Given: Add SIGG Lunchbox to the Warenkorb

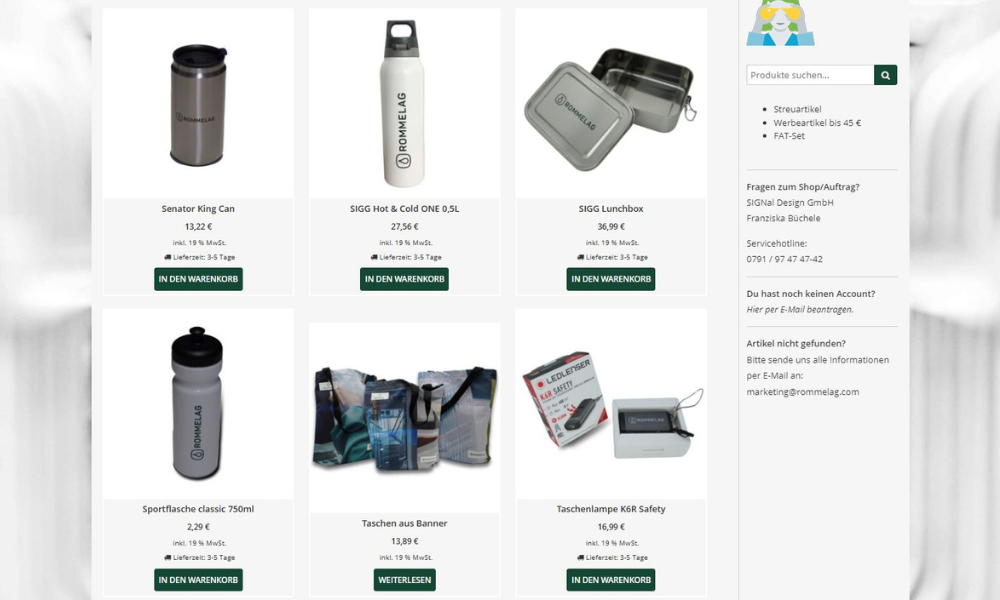Looking at the screenshot, I should (611, 279).
